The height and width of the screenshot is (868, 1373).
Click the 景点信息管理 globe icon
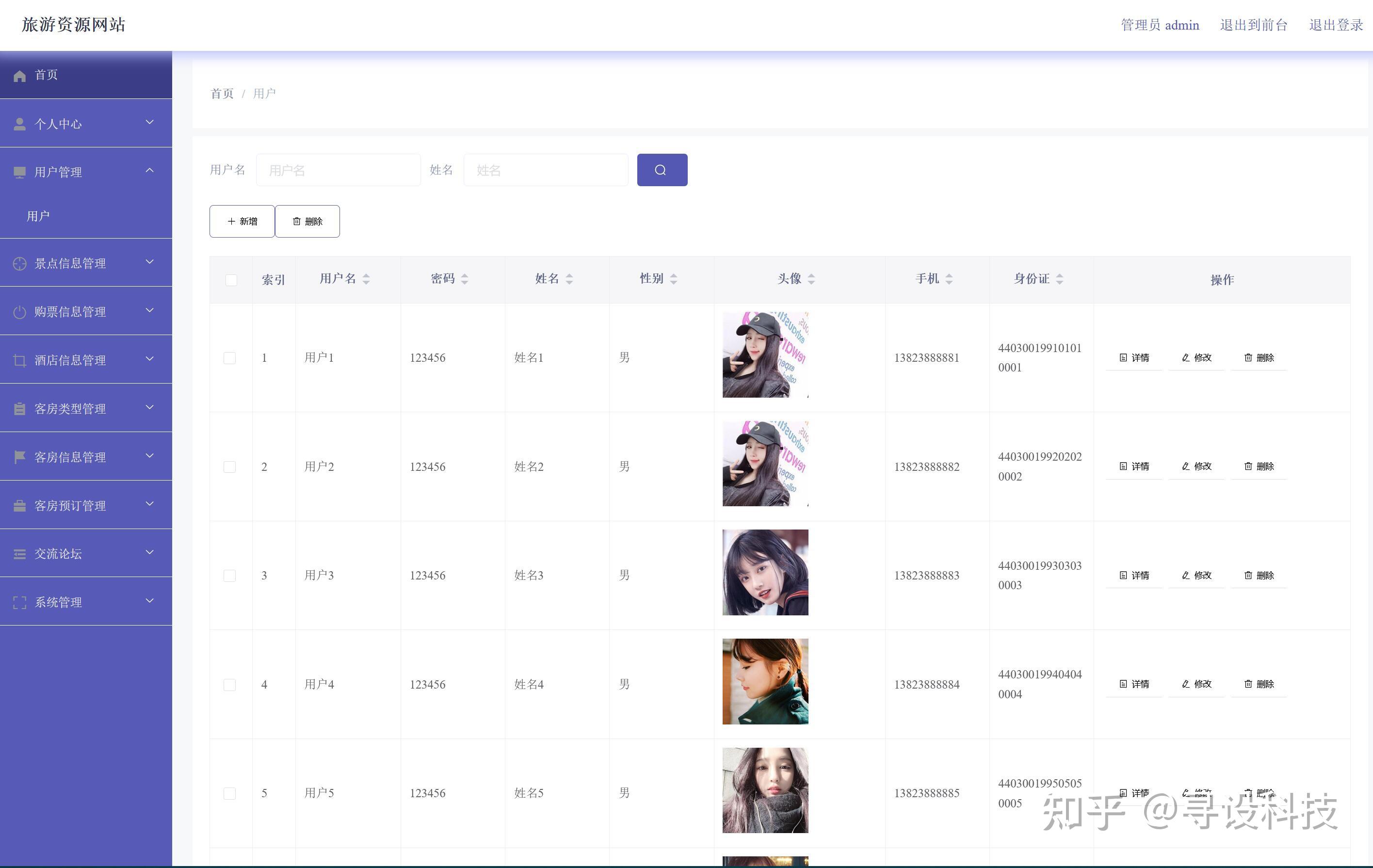[19, 263]
